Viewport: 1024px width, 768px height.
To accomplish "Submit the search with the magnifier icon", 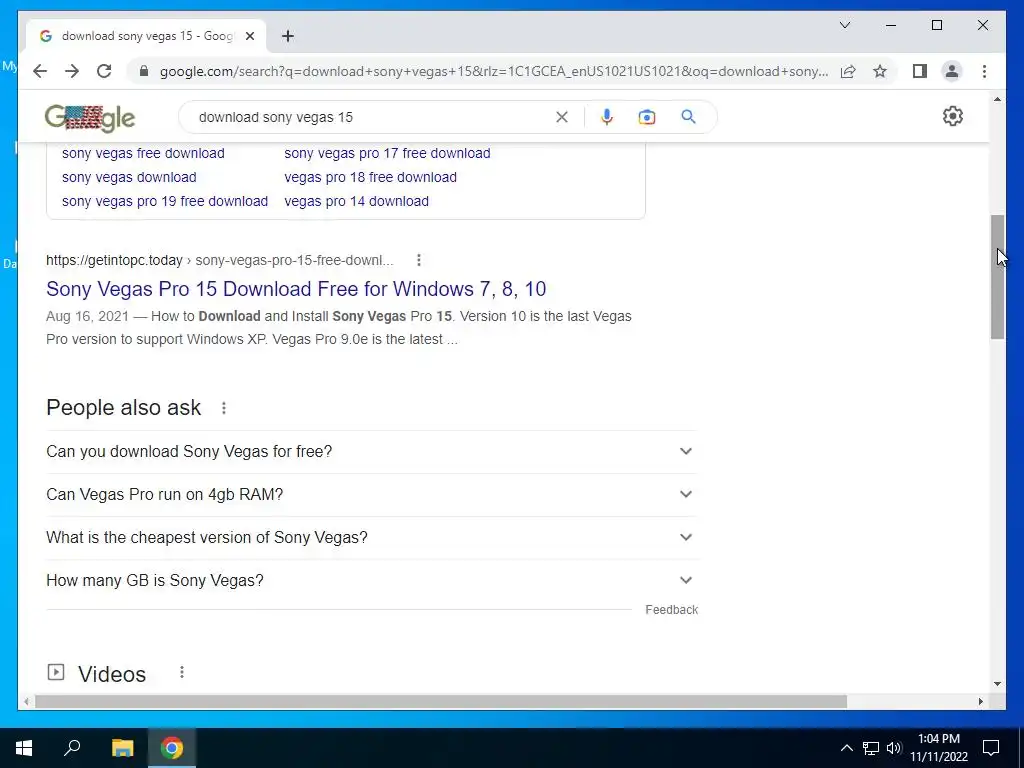I will pyautogui.click(x=688, y=117).
